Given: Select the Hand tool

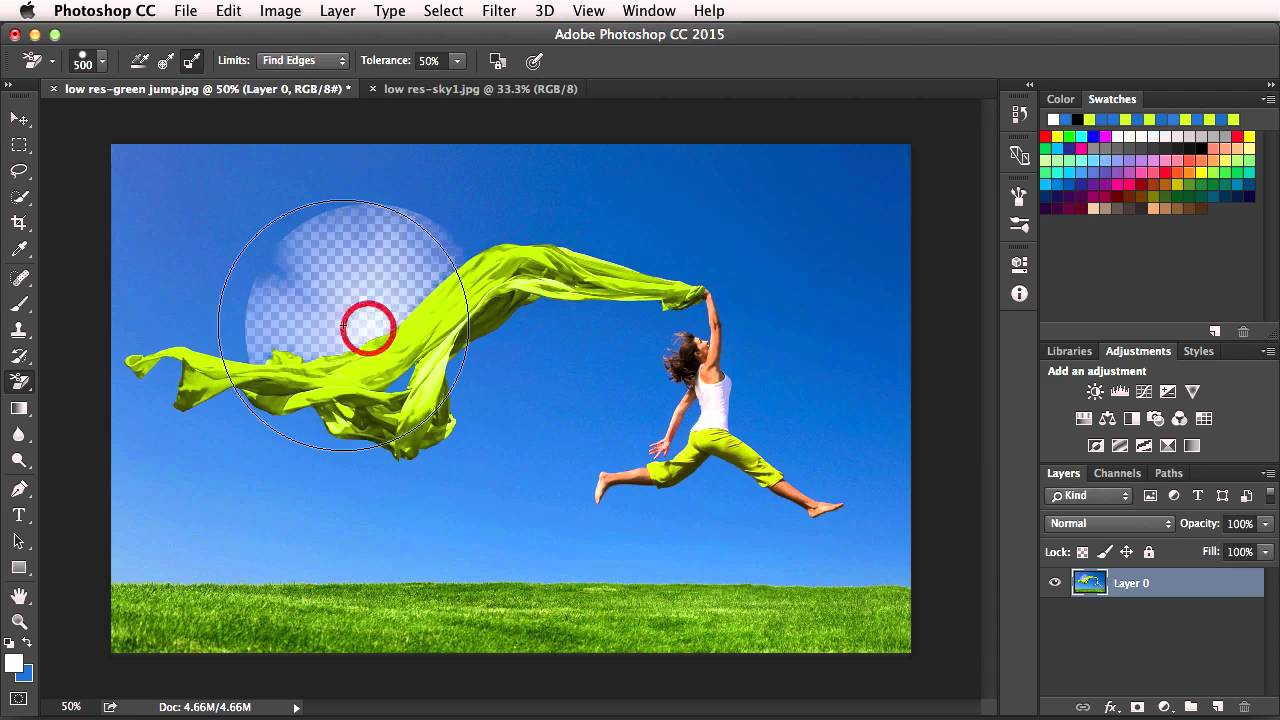Looking at the screenshot, I should pos(19,596).
